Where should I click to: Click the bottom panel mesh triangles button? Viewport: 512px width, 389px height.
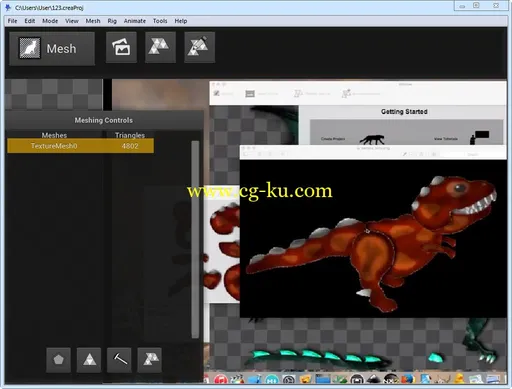[150, 360]
